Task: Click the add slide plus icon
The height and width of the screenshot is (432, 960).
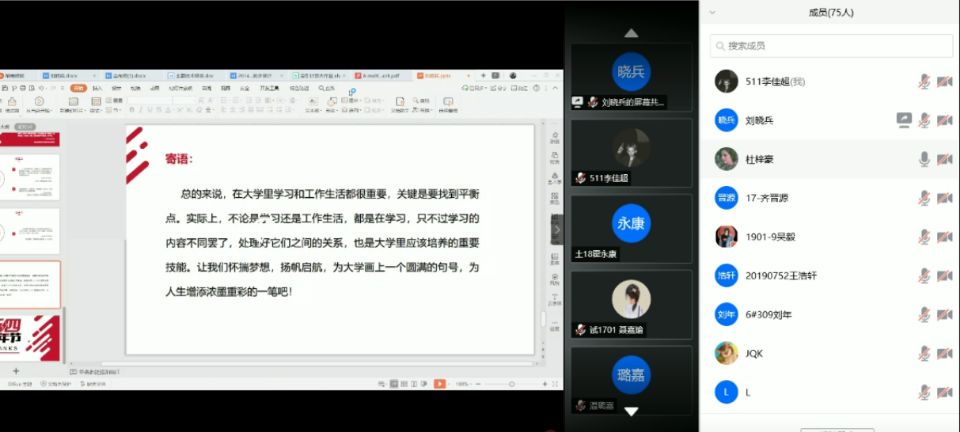Action: coord(15,371)
